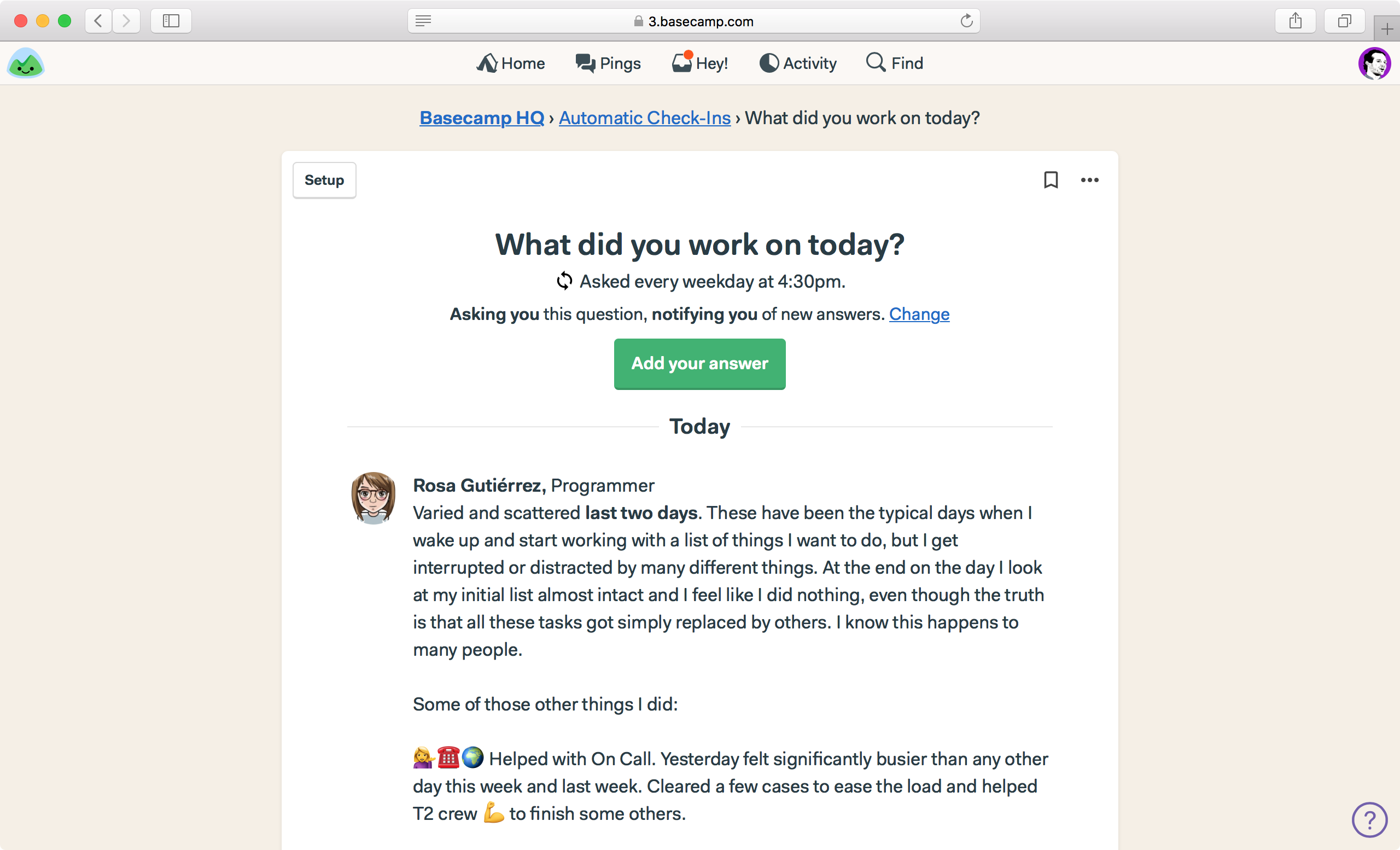Toggle Safari reader view icon

pyautogui.click(x=423, y=21)
